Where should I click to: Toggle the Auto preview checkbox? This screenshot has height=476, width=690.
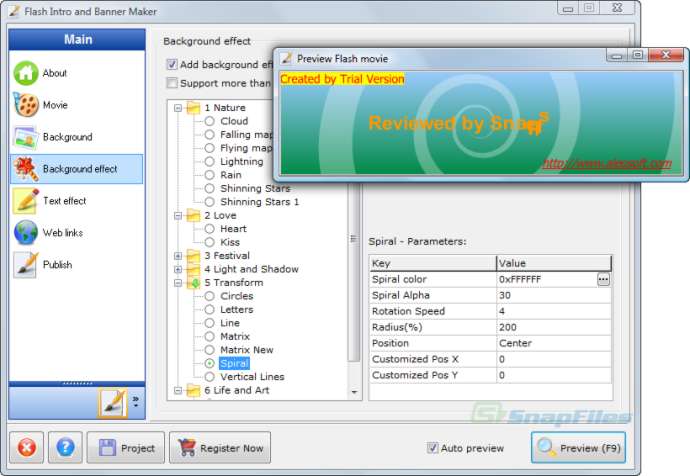(x=432, y=448)
